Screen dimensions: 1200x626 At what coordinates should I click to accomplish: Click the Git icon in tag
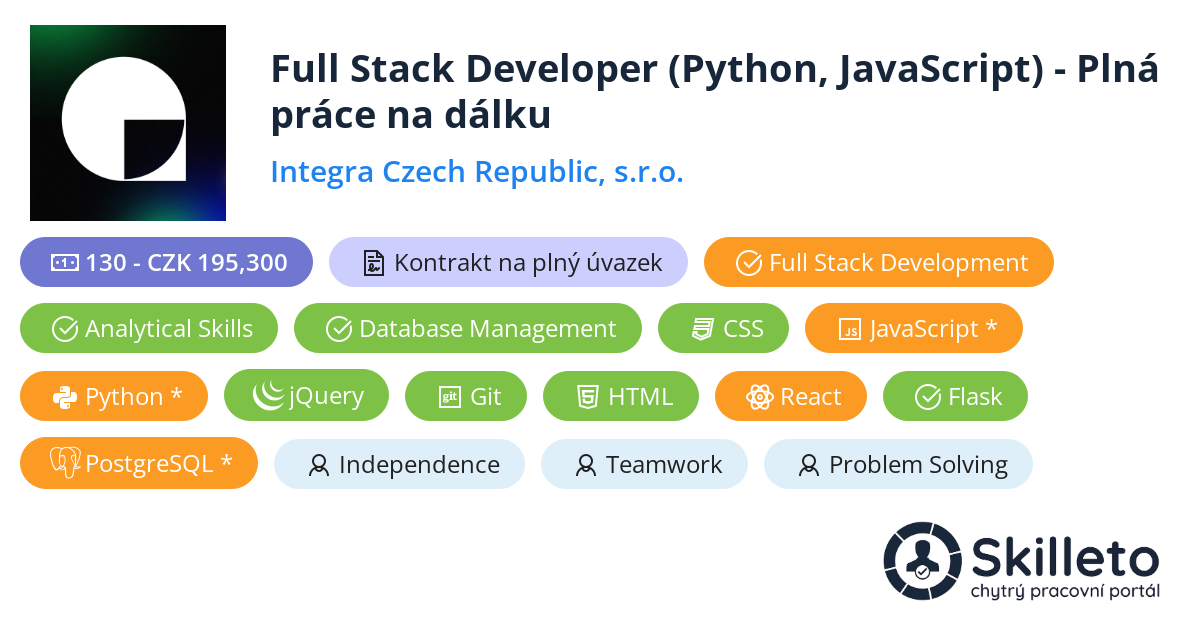449,397
